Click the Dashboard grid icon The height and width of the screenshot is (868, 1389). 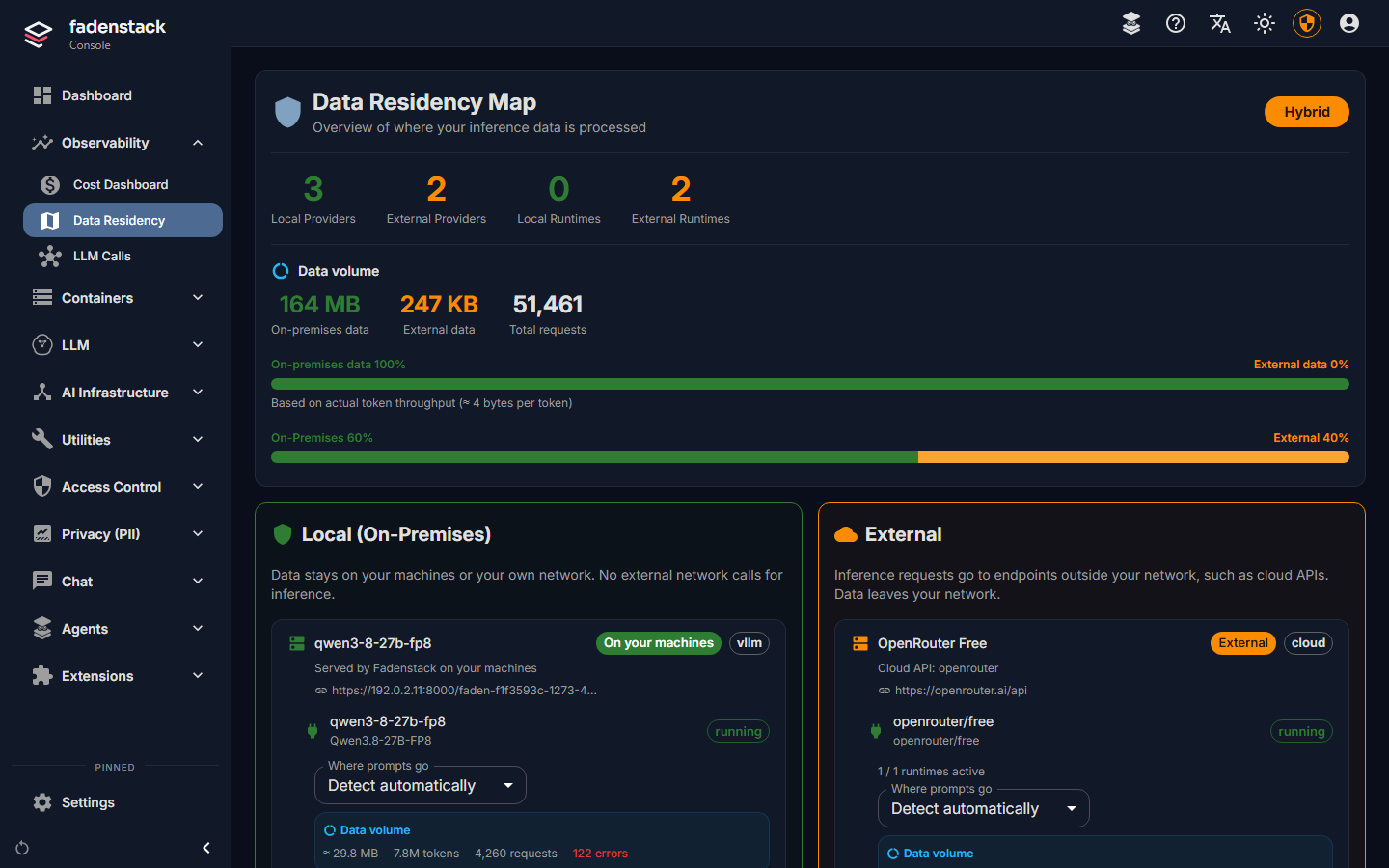(42, 95)
